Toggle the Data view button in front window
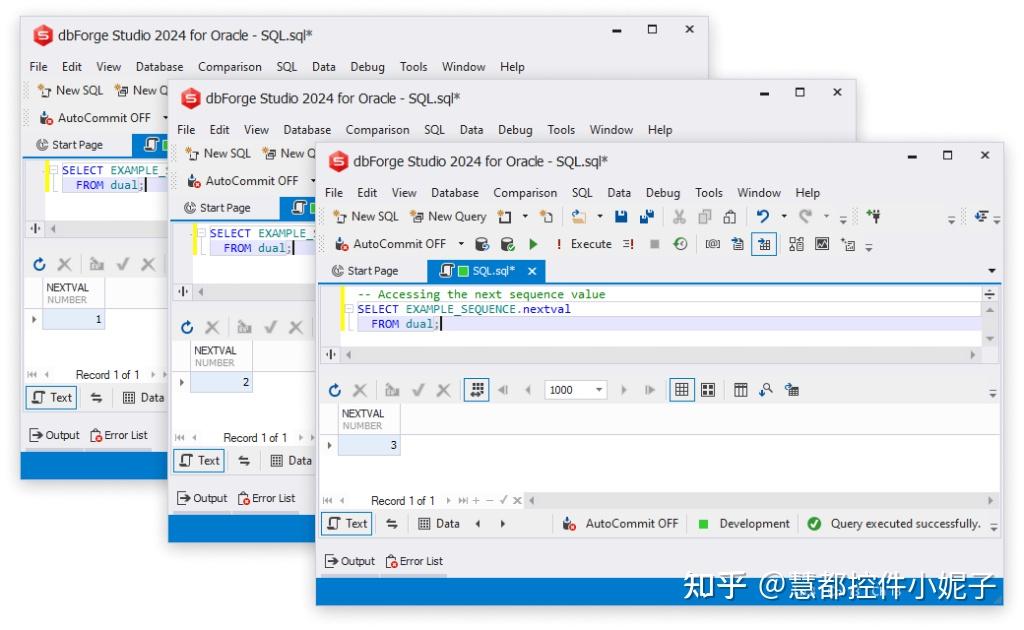Viewport: 1024px width, 630px height. (x=439, y=524)
